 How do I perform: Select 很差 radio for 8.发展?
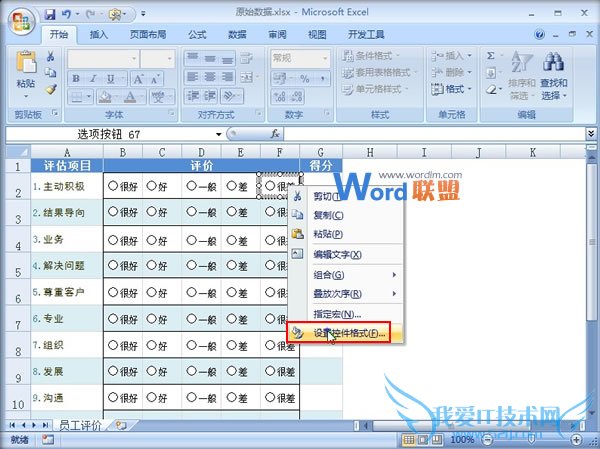coord(270,371)
